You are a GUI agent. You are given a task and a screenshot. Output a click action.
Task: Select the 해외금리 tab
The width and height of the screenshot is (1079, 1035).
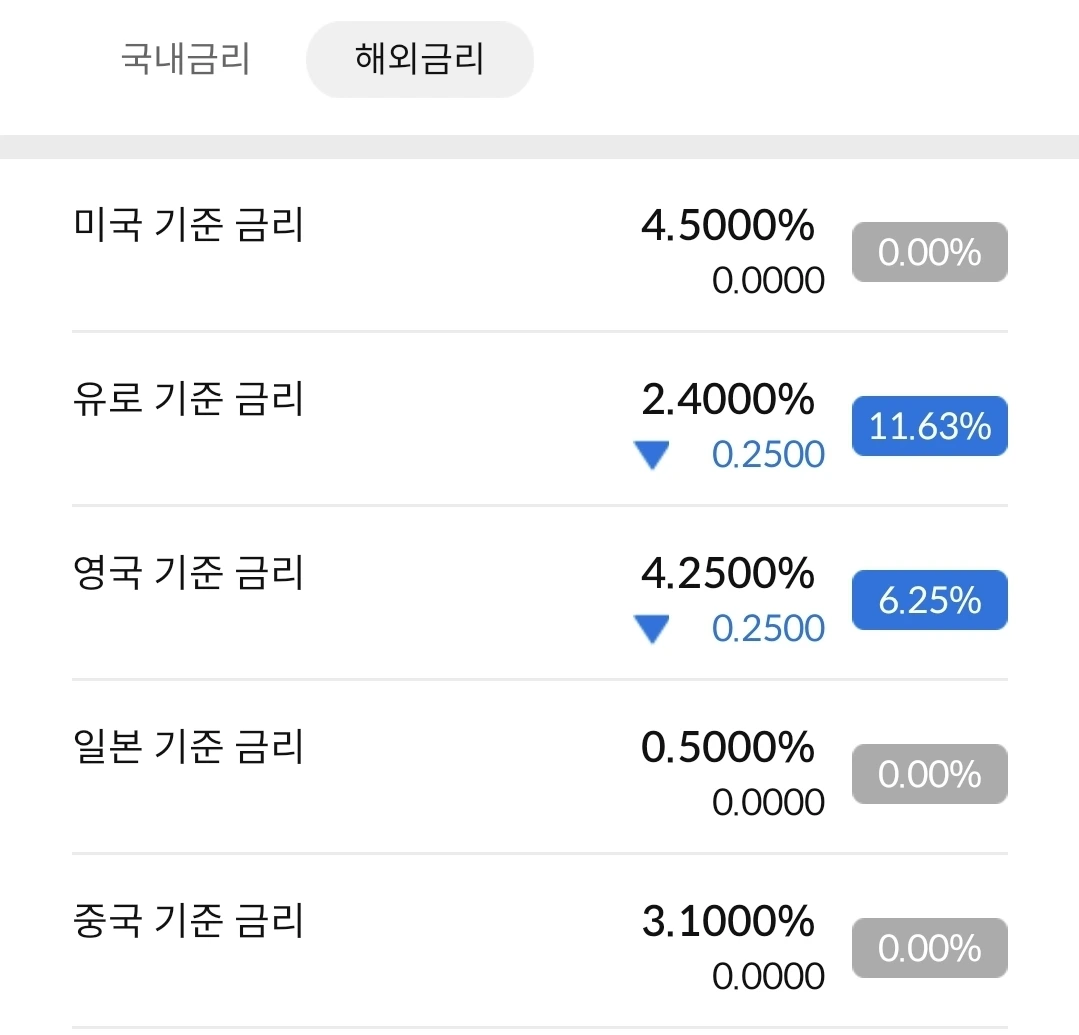click(x=419, y=60)
